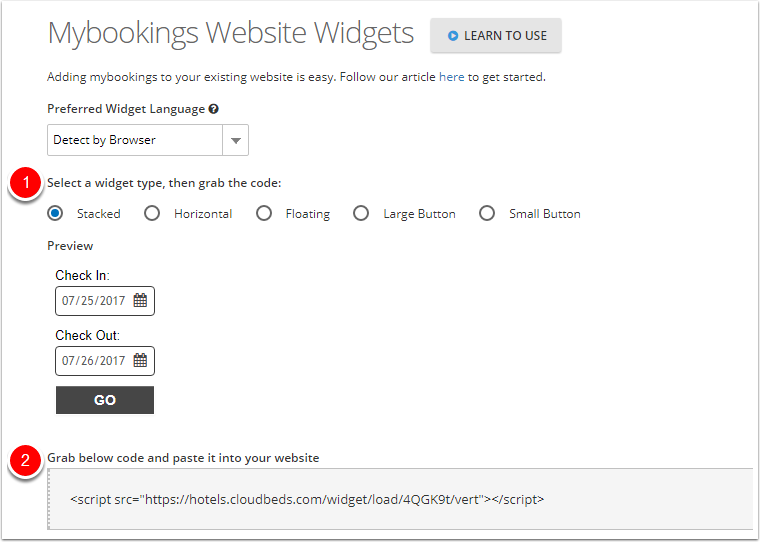Open the 'here' article link
The height and width of the screenshot is (542, 760).
coord(451,77)
